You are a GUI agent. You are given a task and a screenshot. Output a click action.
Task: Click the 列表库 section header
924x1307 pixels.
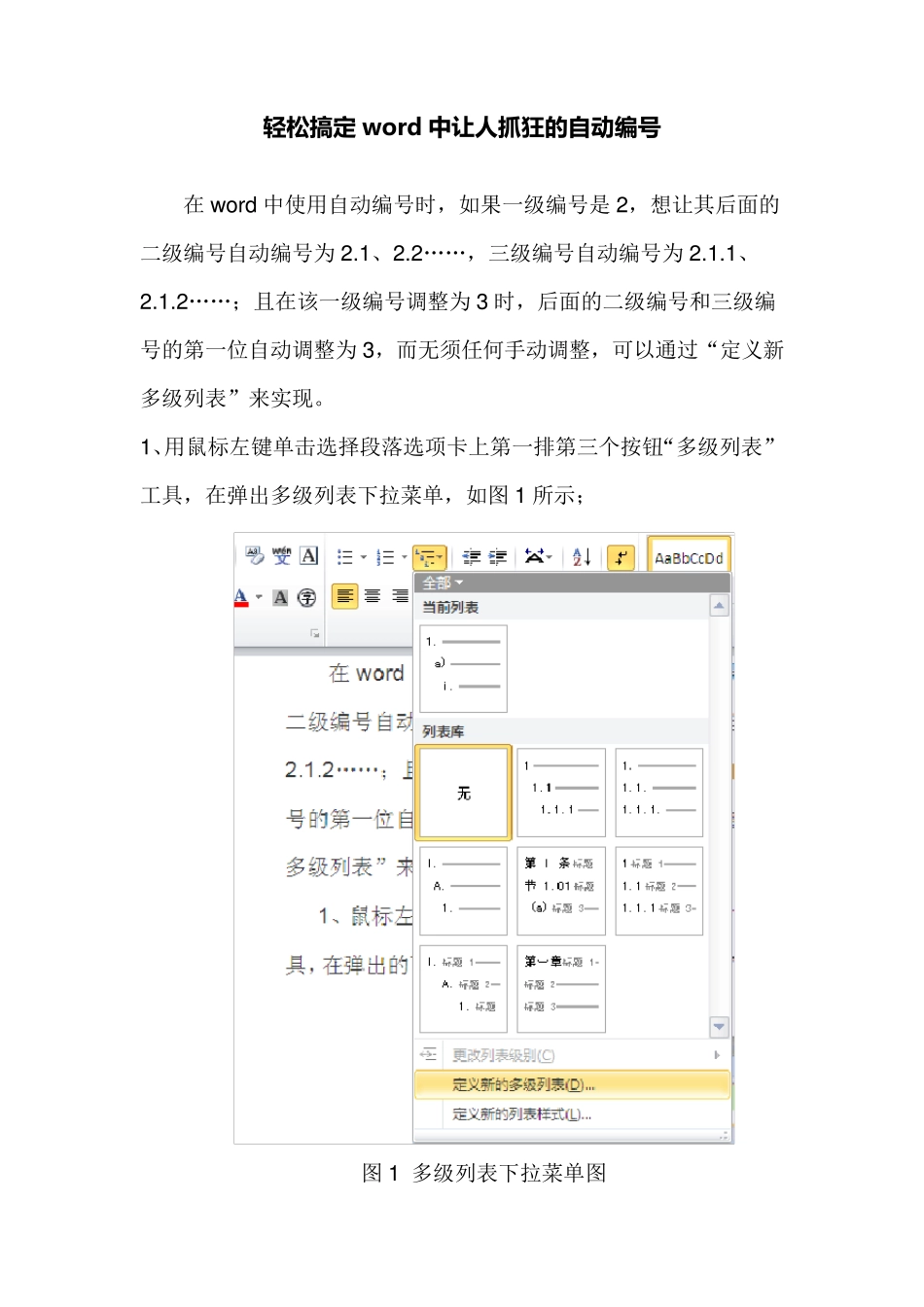pos(563,731)
